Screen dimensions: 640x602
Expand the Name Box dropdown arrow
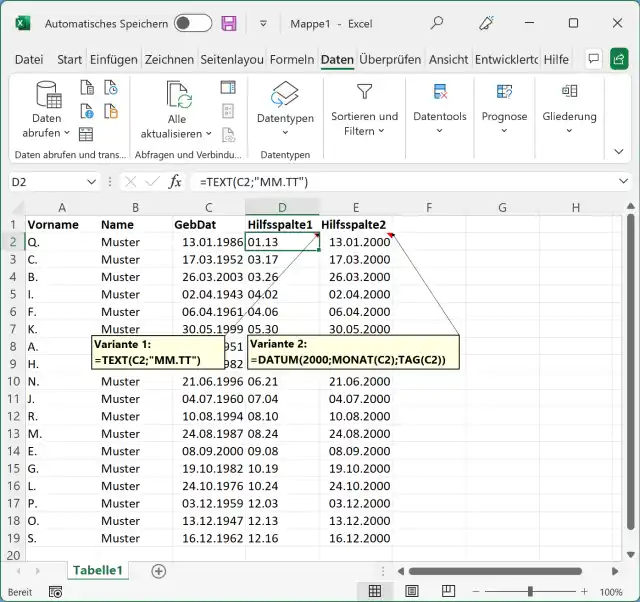point(92,181)
